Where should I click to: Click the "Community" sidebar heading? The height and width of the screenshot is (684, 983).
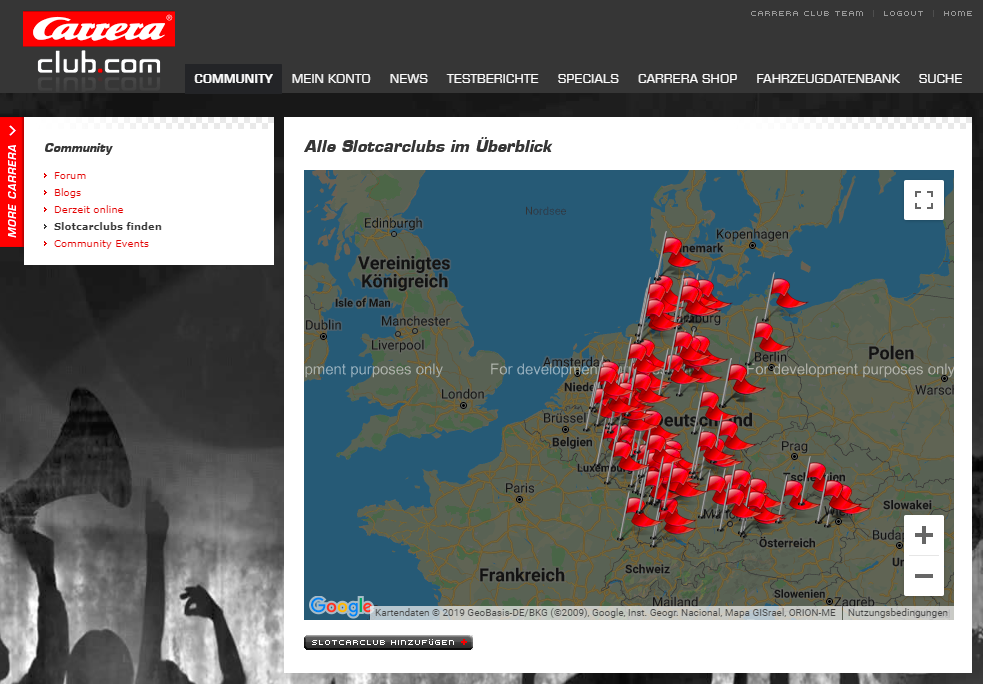point(78,148)
